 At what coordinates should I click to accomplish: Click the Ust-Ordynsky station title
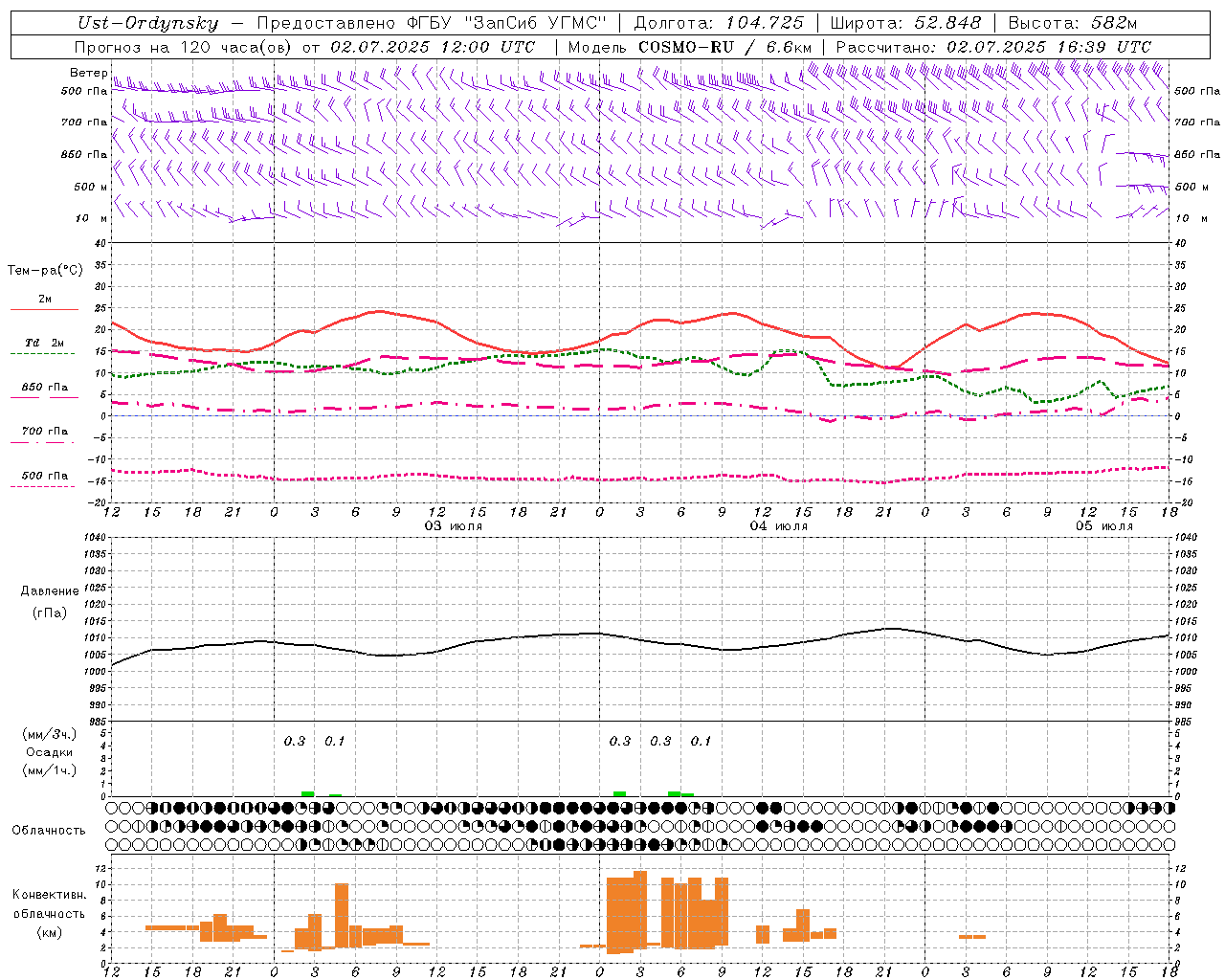point(147,24)
